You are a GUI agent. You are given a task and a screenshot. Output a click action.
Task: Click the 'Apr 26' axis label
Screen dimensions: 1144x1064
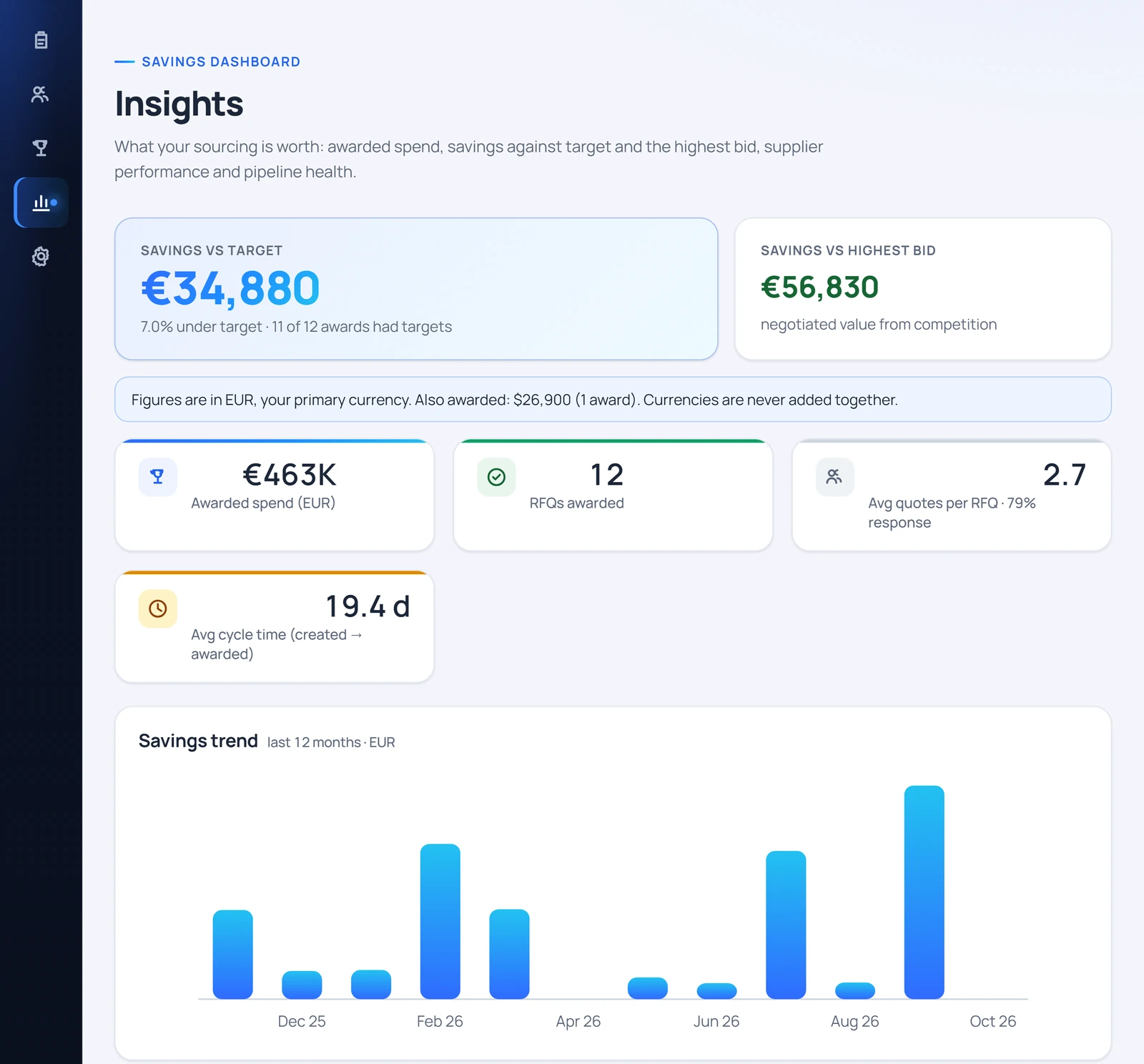click(578, 1021)
